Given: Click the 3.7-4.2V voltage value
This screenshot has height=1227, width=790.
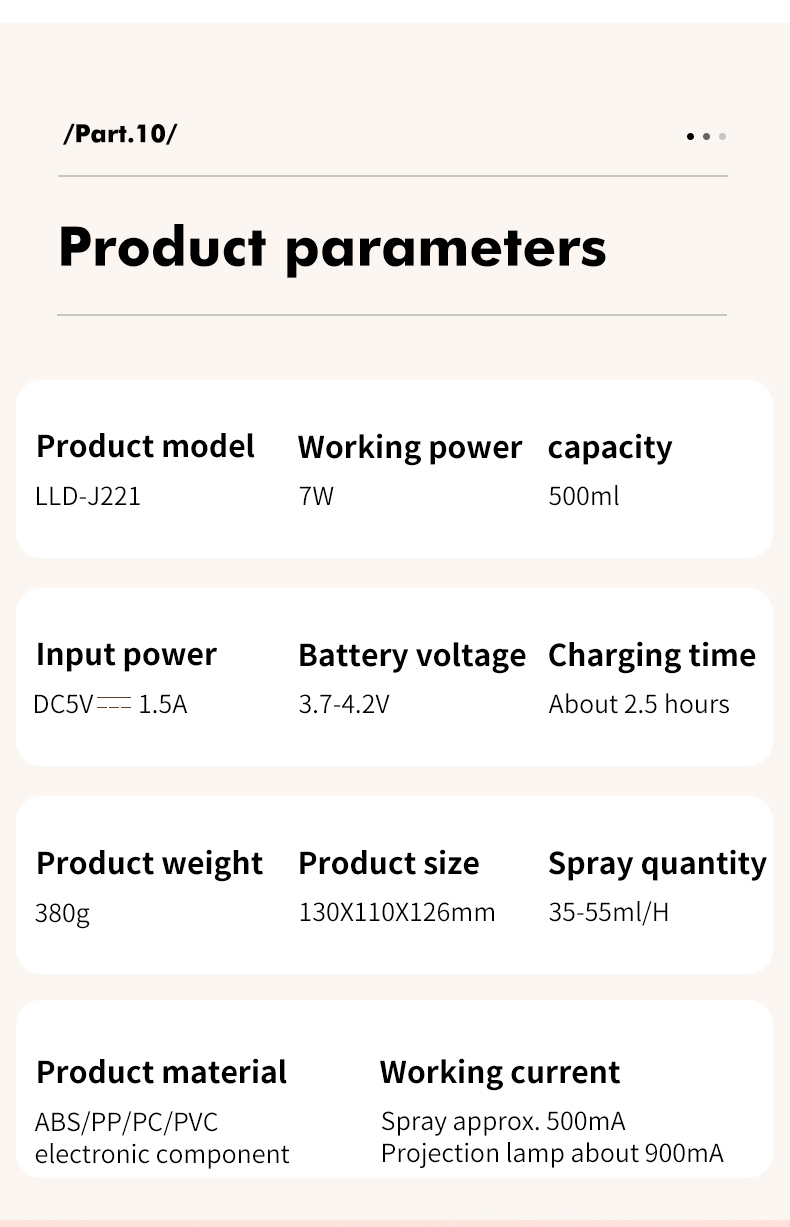Looking at the screenshot, I should click(x=344, y=704).
